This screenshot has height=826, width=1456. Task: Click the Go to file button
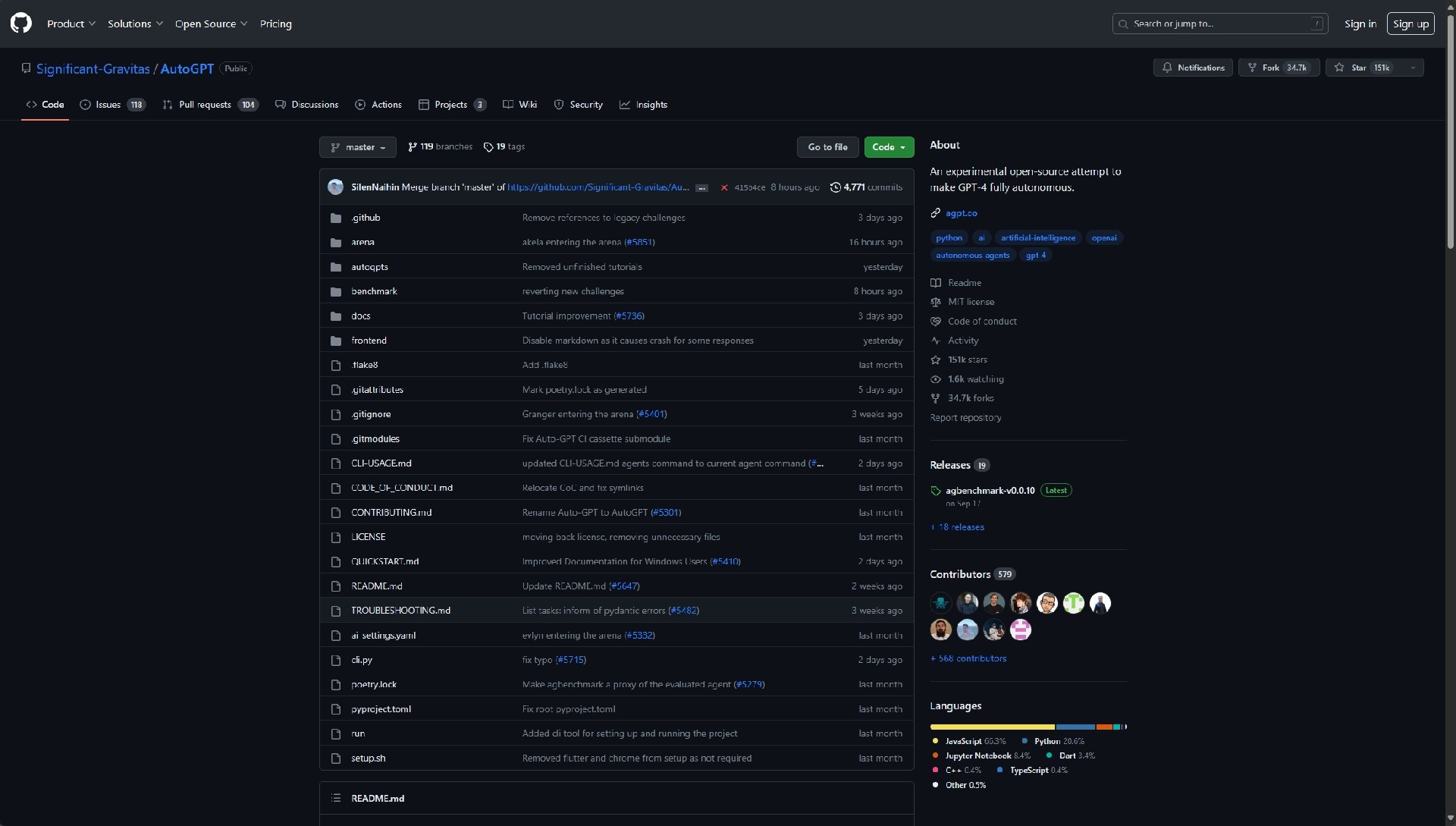[x=827, y=147]
